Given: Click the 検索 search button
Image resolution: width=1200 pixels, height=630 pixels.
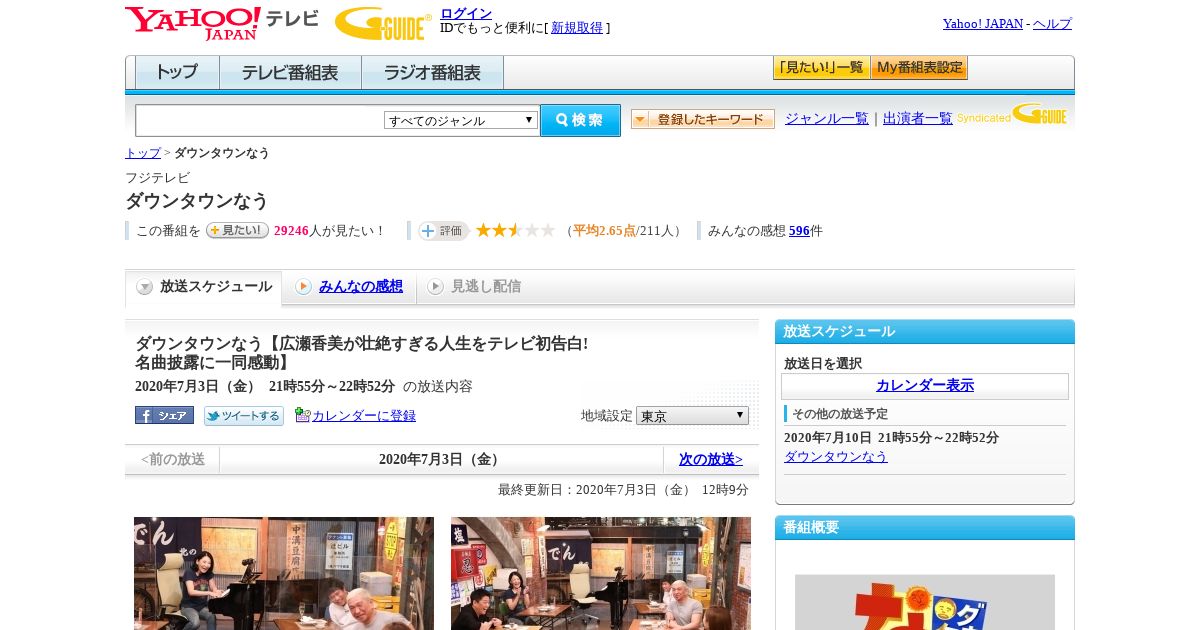Looking at the screenshot, I should pos(580,120).
